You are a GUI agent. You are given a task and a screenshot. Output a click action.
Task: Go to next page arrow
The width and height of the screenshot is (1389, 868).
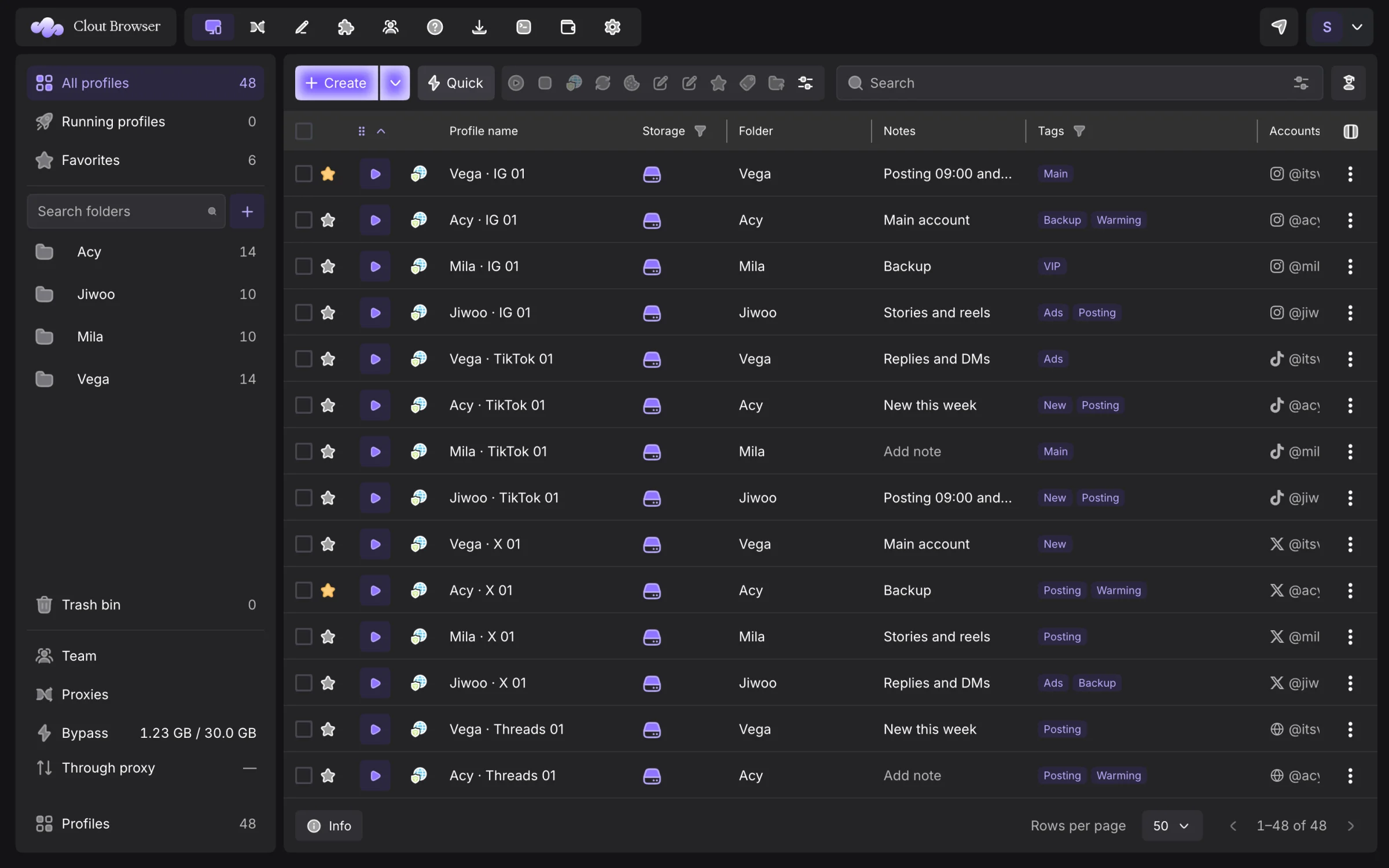[x=1351, y=826]
